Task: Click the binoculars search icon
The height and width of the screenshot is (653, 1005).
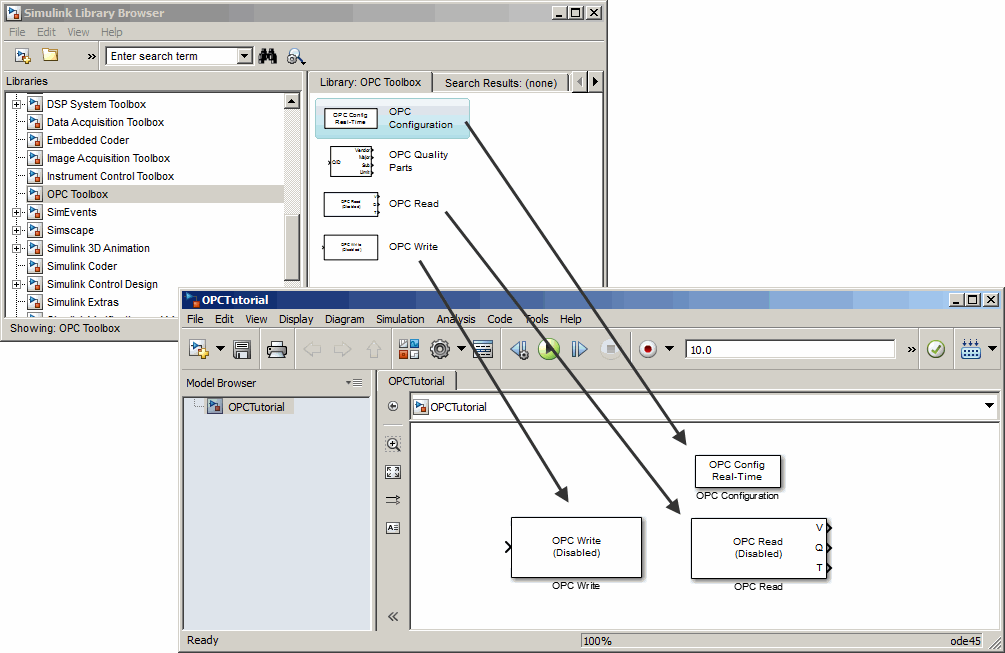Action: coord(268,56)
